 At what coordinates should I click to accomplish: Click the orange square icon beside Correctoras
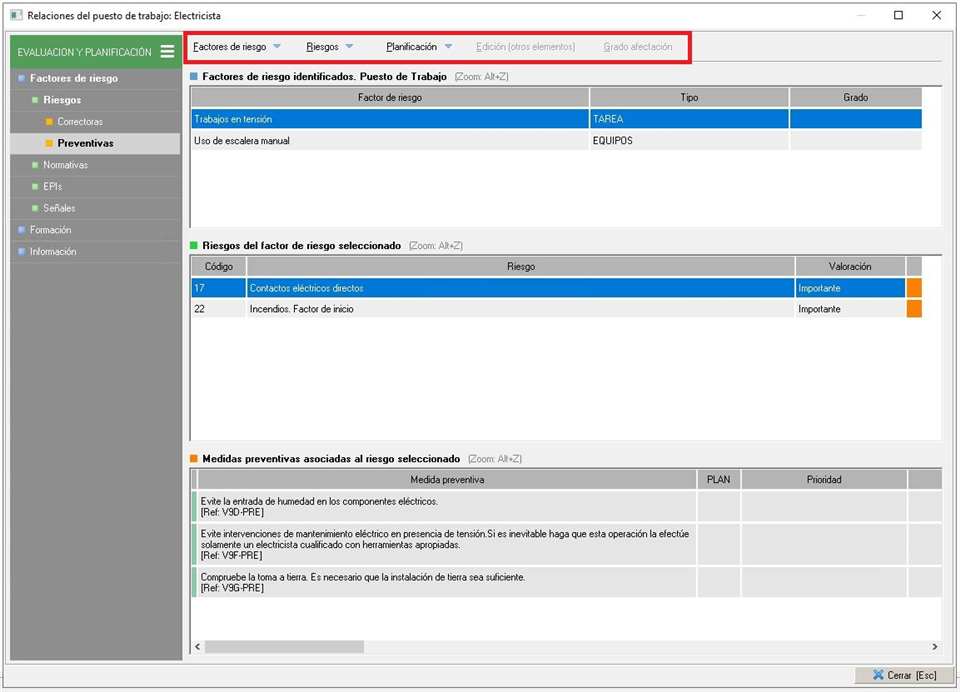pos(48,122)
